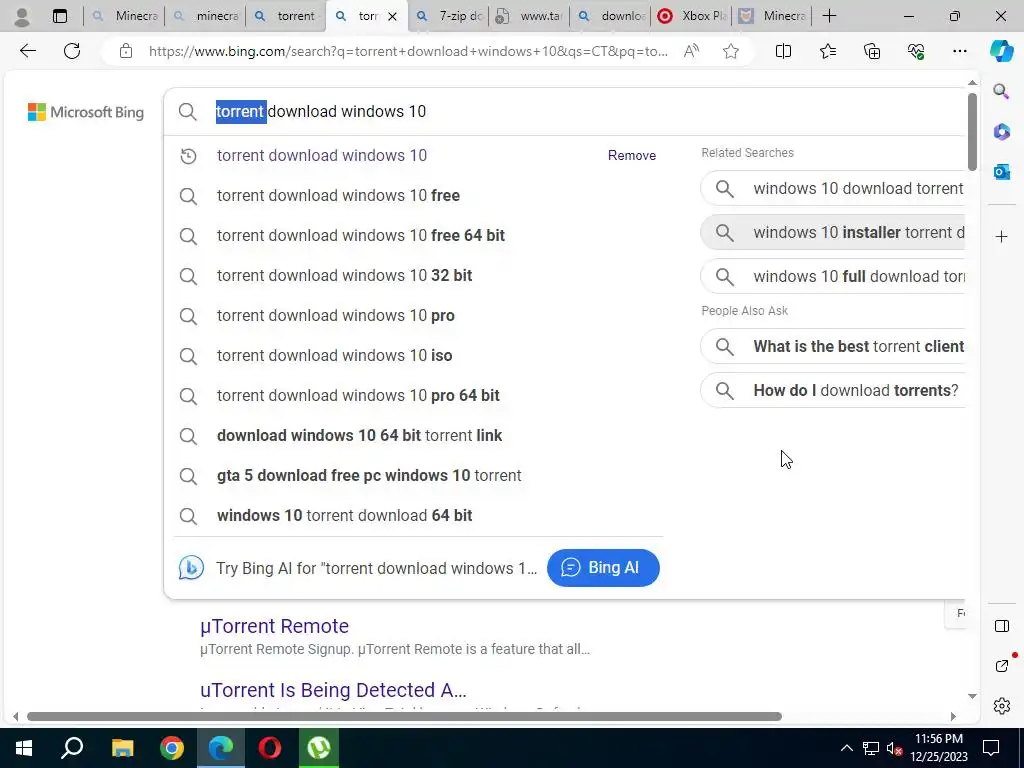Pick related search windows 10 full download
The height and width of the screenshot is (768, 1024).
click(833, 276)
